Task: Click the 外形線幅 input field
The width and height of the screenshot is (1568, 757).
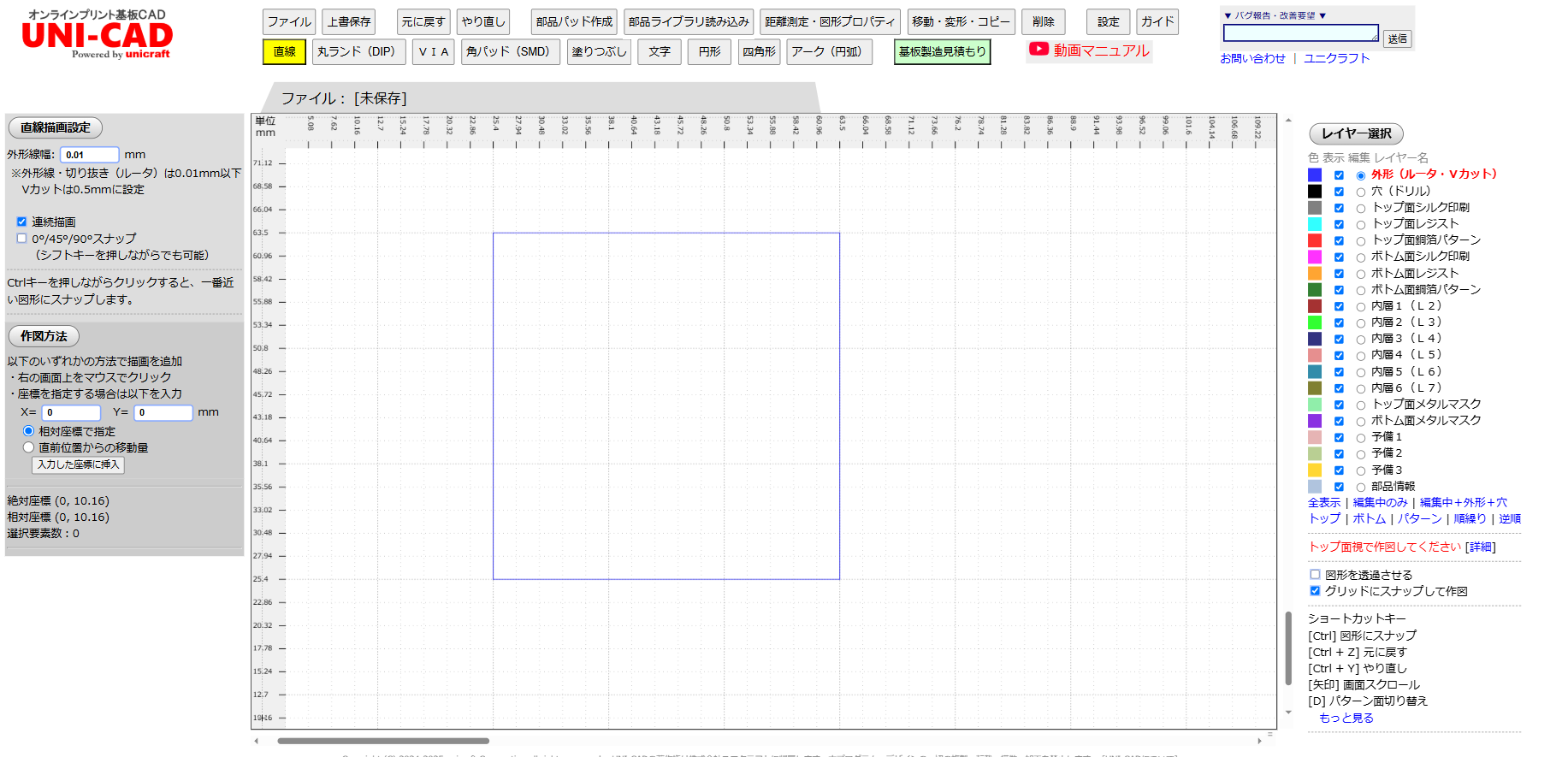Action: tap(89, 155)
